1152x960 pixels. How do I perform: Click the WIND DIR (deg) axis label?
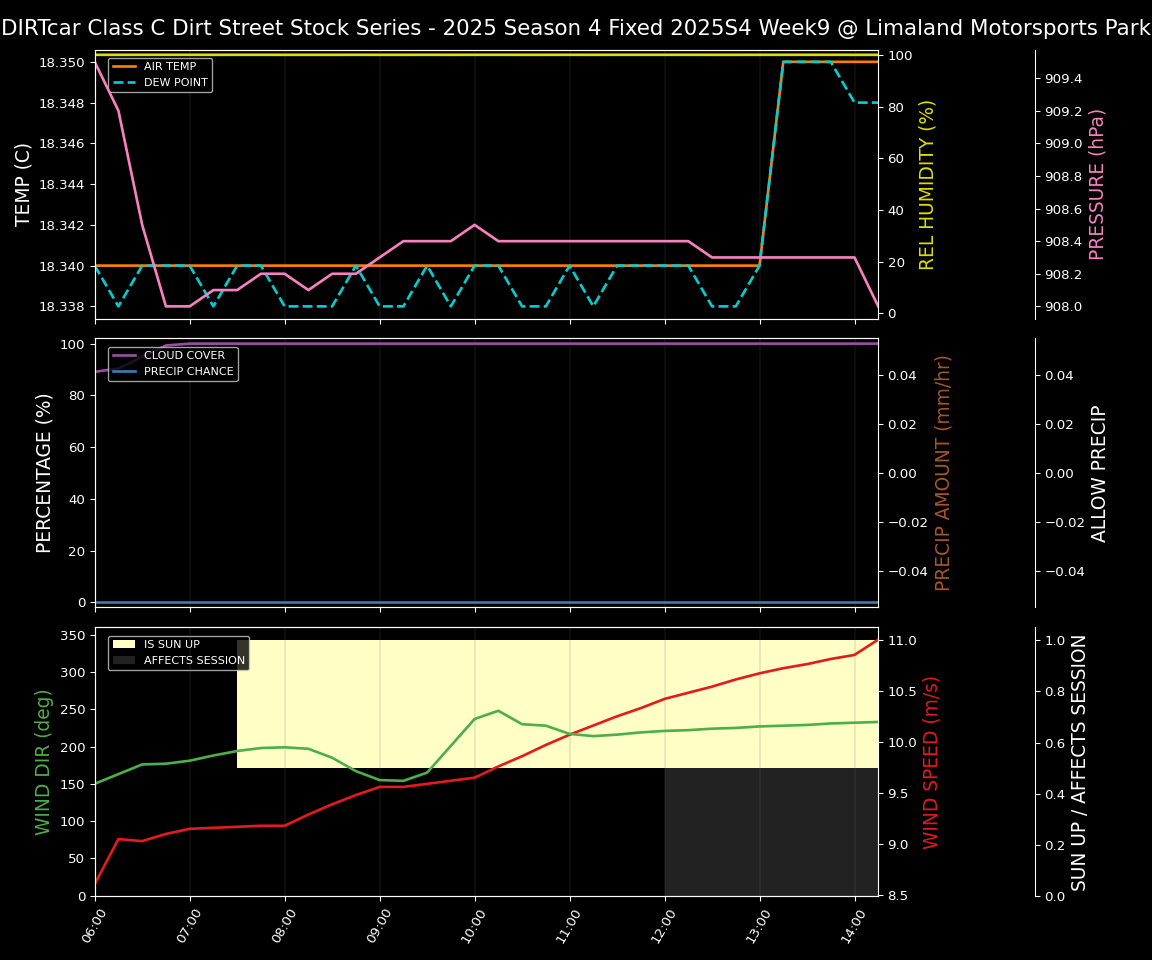coord(44,762)
